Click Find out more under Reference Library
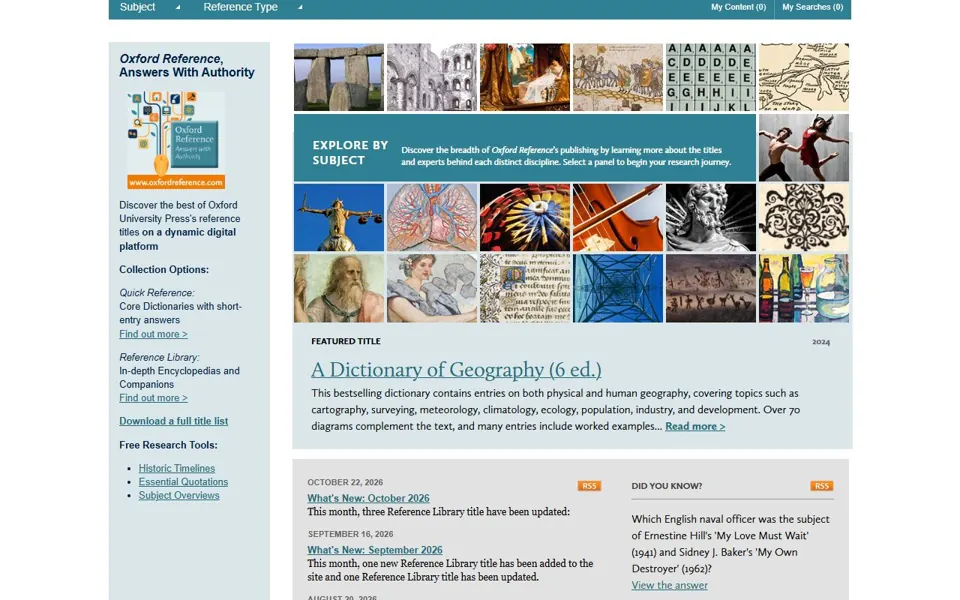 point(153,398)
